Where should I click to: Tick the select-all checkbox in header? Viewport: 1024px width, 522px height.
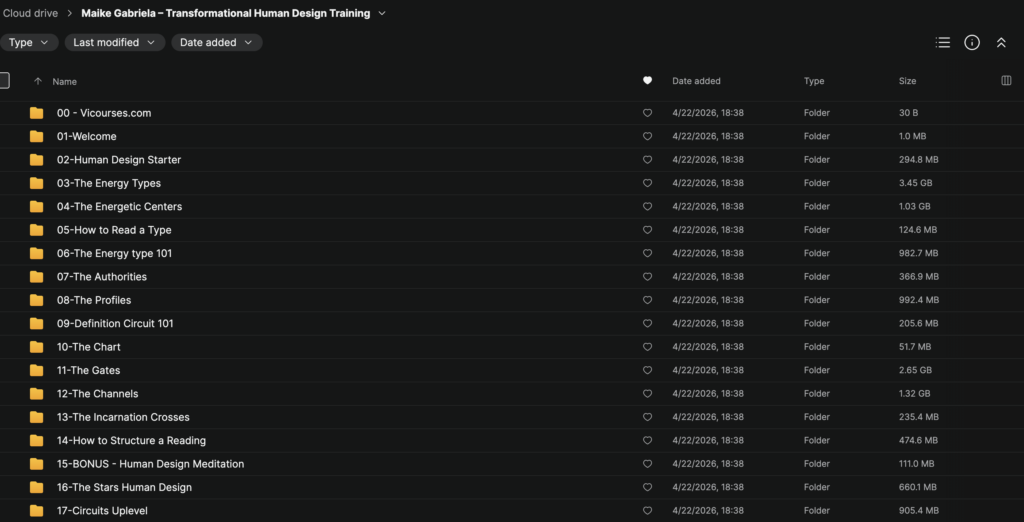click(x=4, y=81)
